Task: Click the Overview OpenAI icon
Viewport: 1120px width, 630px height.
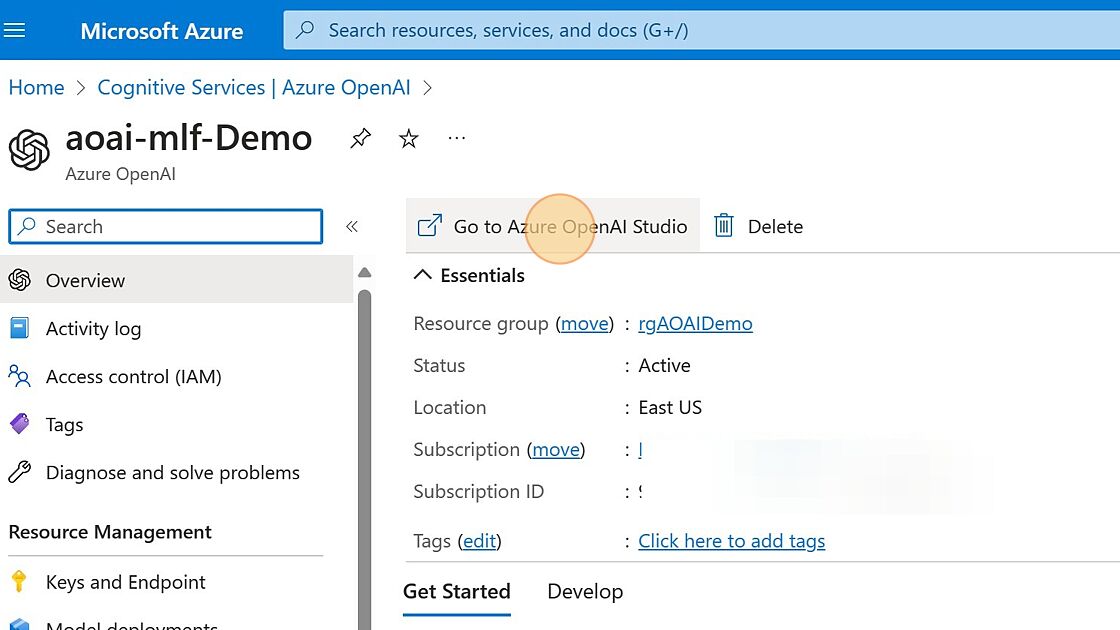Action: pos(20,280)
